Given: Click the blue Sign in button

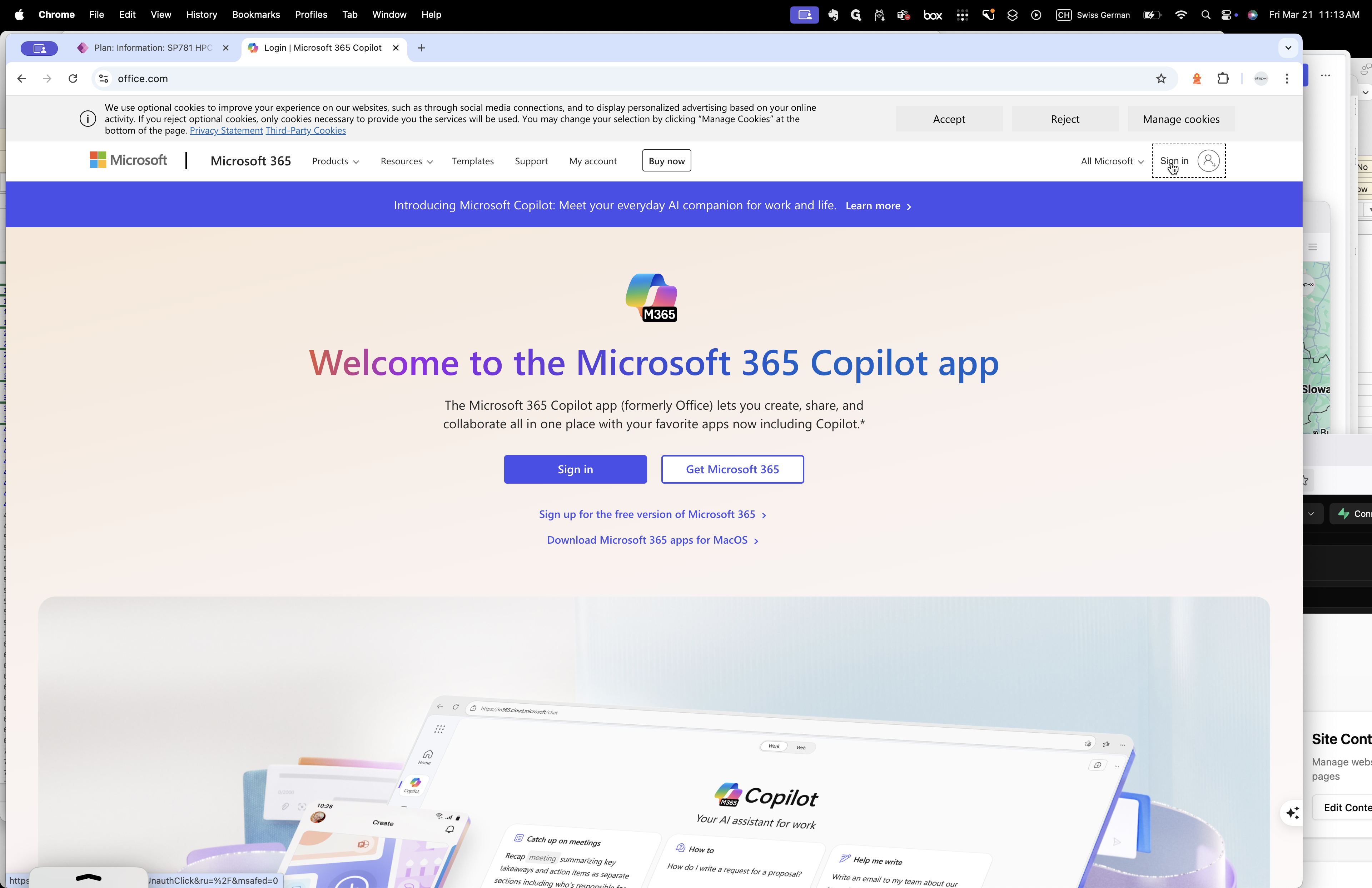Looking at the screenshot, I should 575,469.
